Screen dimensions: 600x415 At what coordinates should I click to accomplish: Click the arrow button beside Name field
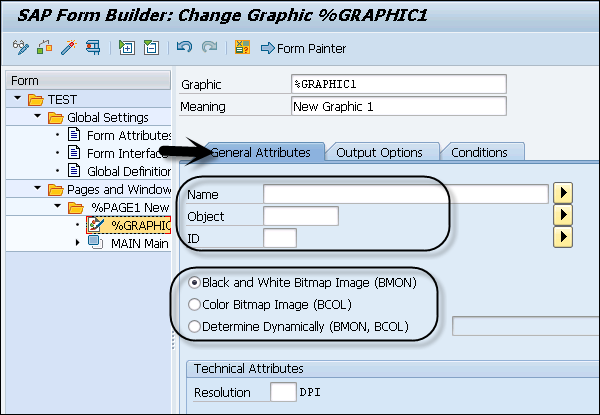coord(562,193)
